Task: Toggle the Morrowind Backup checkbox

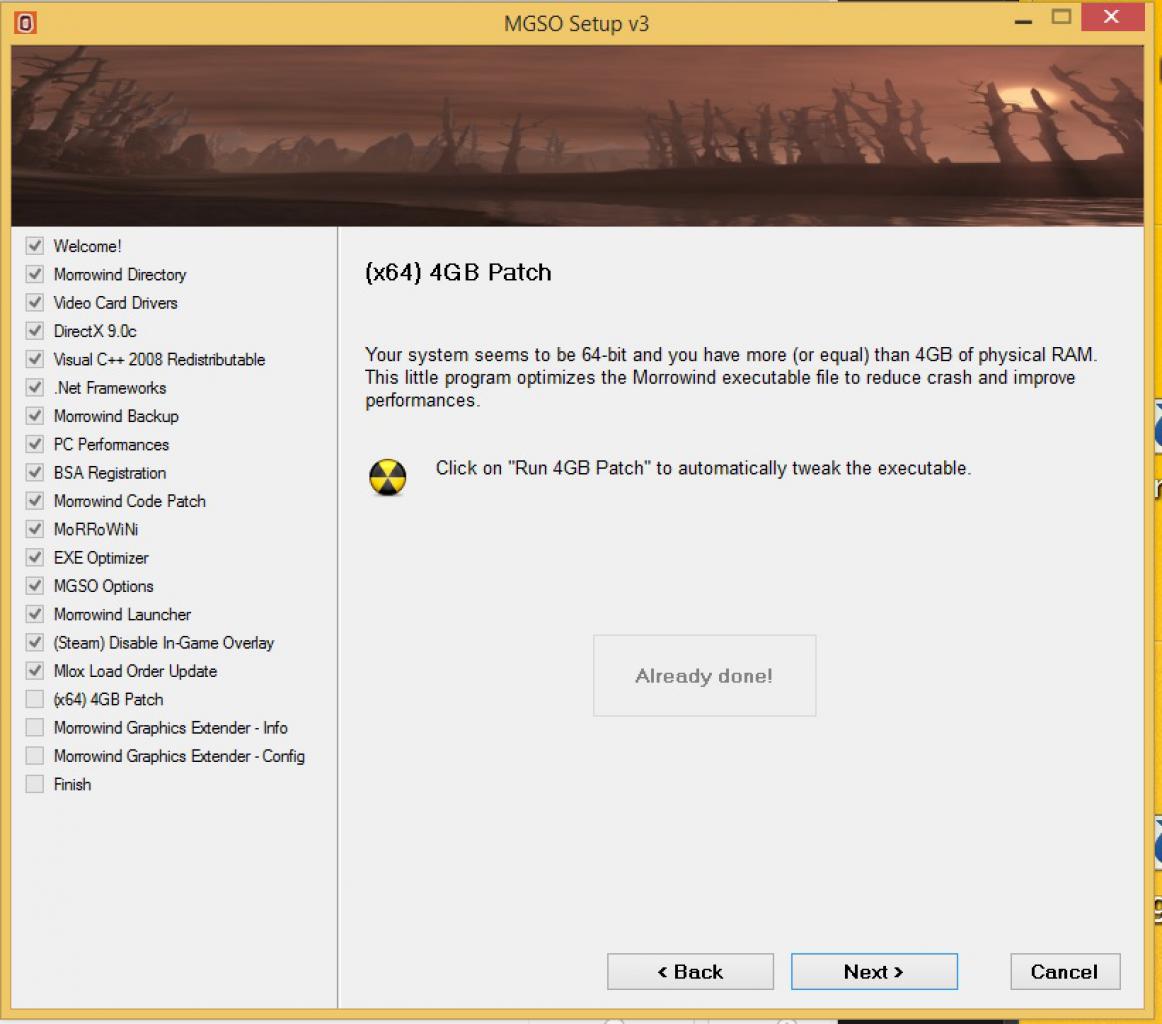Action: (x=34, y=416)
